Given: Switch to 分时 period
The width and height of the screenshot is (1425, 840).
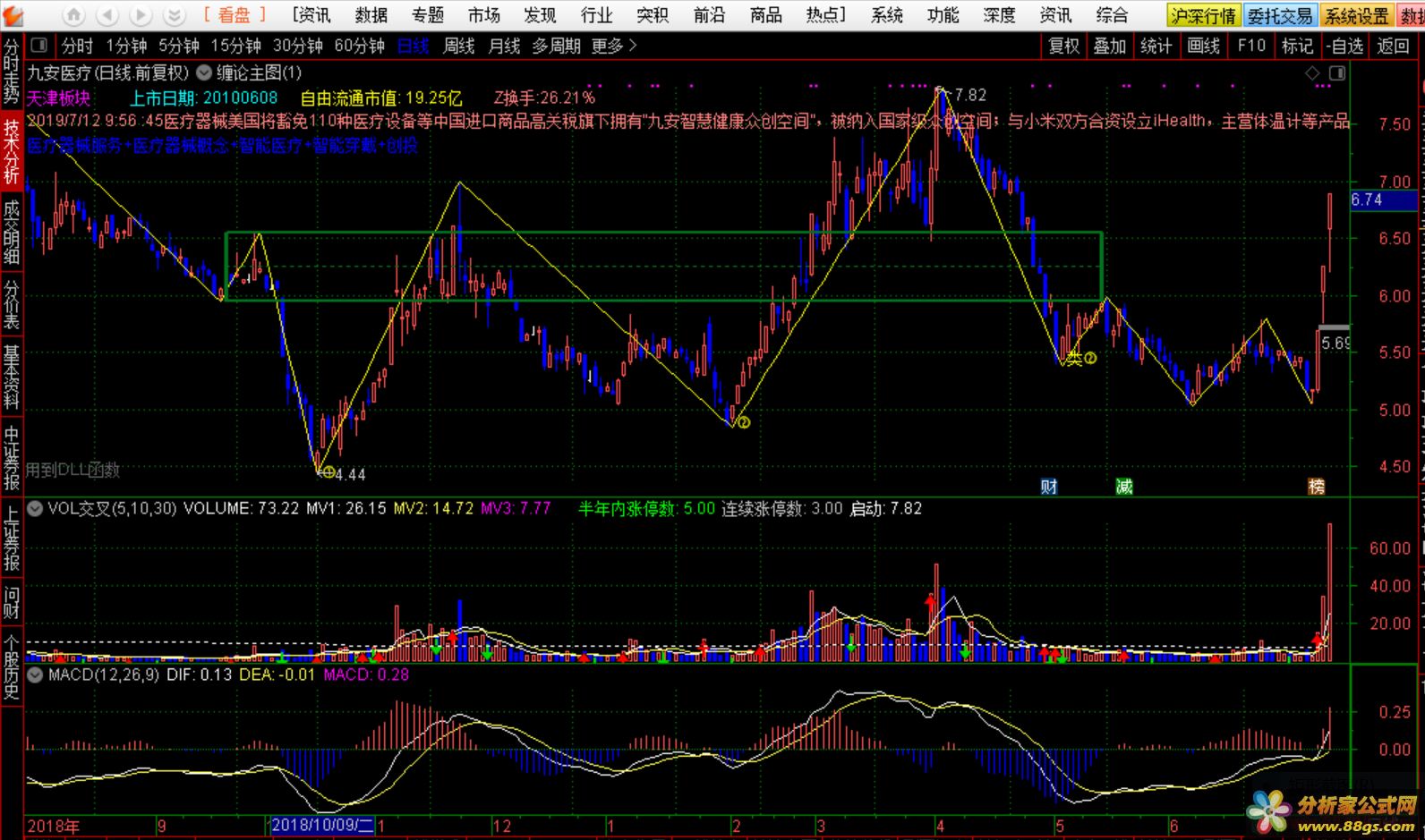Looking at the screenshot, I should coord(77,46).
